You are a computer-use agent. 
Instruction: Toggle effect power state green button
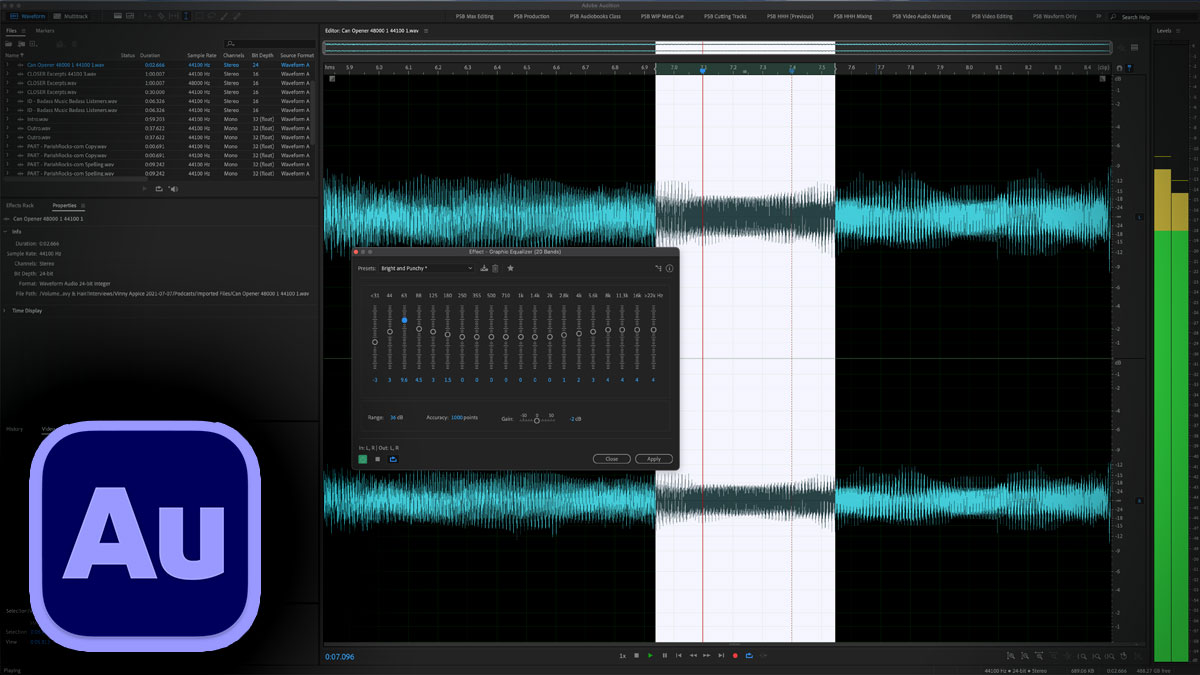coord(363,459)
